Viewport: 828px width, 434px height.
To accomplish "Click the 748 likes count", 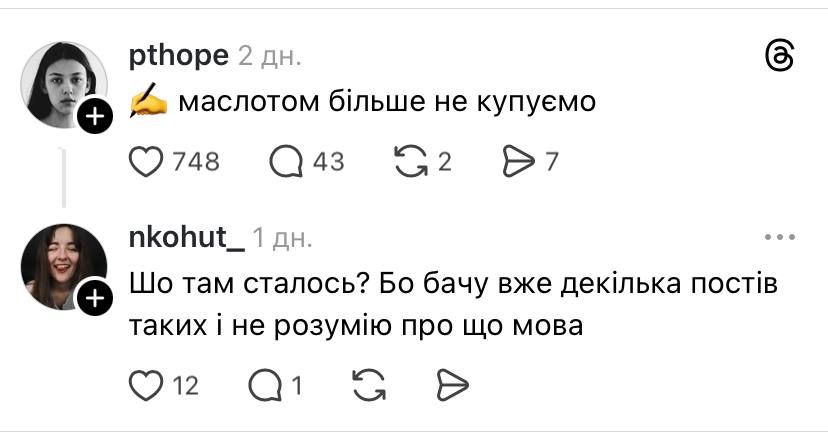I will click(x=197, y=161).
